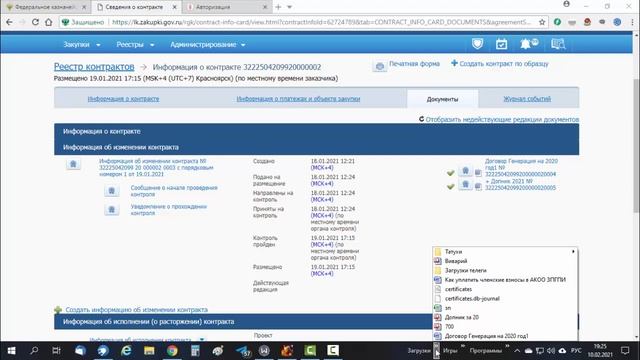Open Google Chrome from the taskbar
The height and width of the screenshot is (360, 640).
point(172,351)
